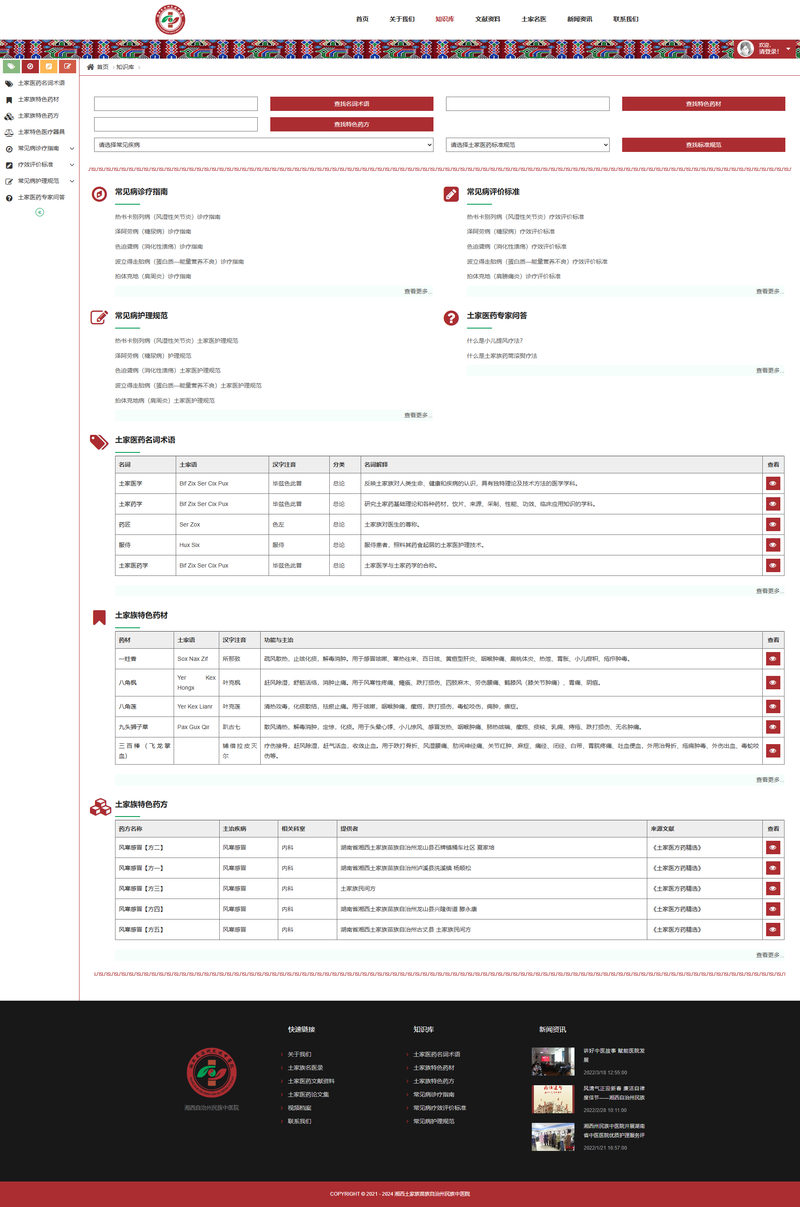The image size is (800, 1207).
Task: Open the 请选择常见疾病 dropdown
Action: click(264, 145)
